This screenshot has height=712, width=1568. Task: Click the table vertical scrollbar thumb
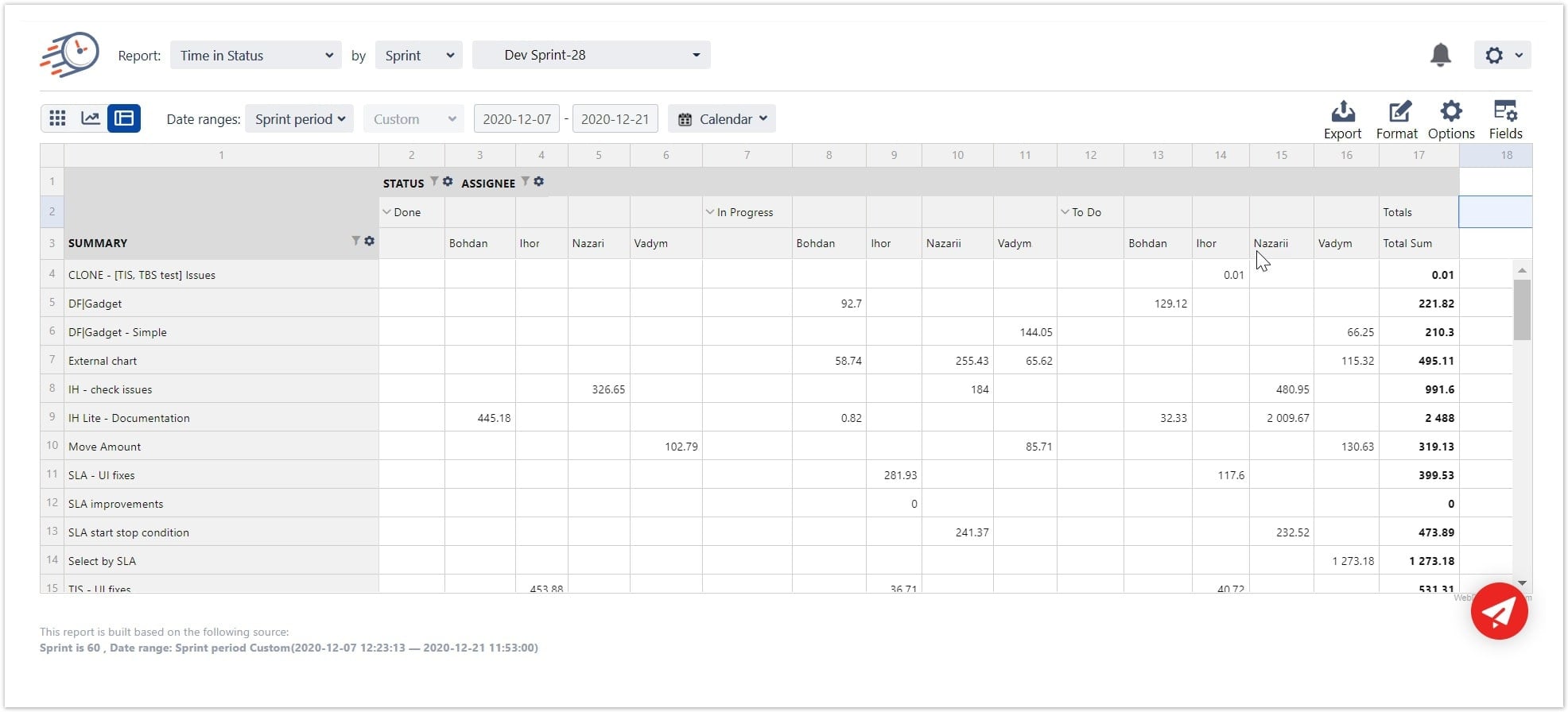click(1522, 310)
